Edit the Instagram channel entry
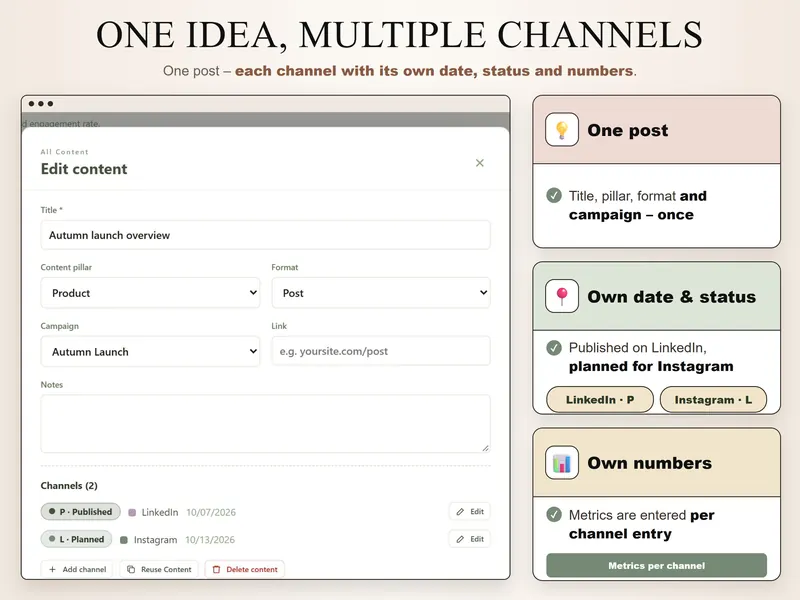Viewport: 800px width, 600px height. [470, 539]
